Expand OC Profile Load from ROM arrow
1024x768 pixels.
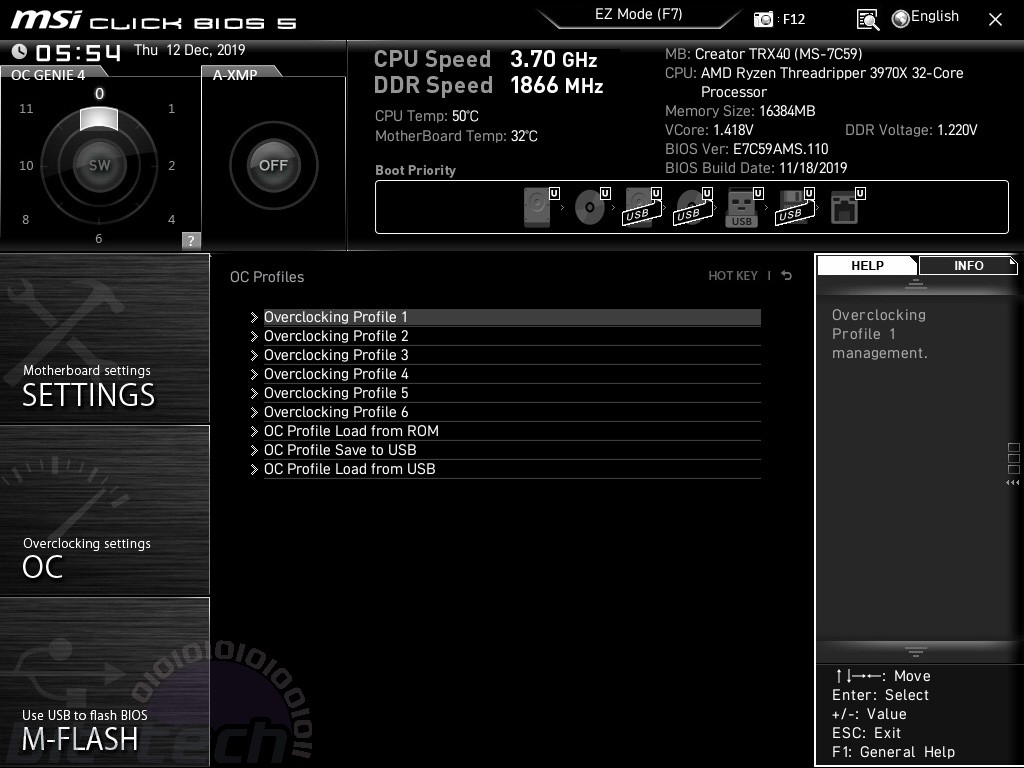coord(254,431)
